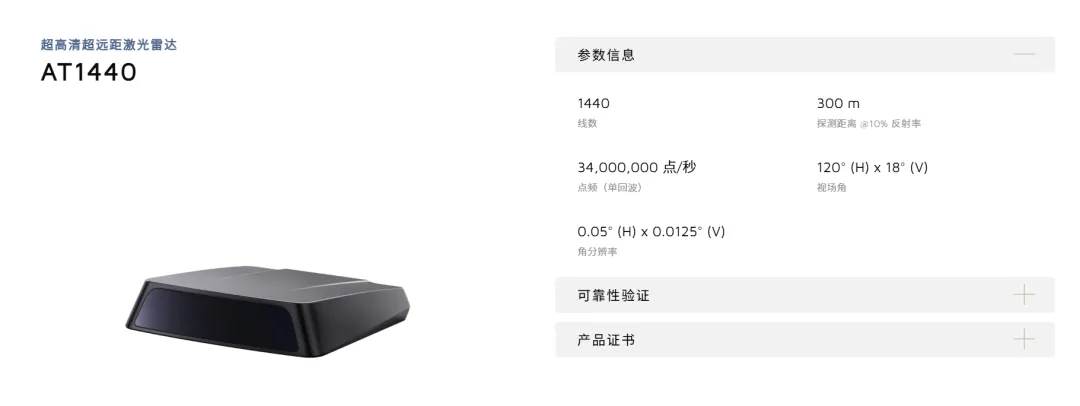Viewport: 1080px width, 406px height.
Task: Click the 角分辨率 label
Action: pyautogui.click(x=597, y=252)
